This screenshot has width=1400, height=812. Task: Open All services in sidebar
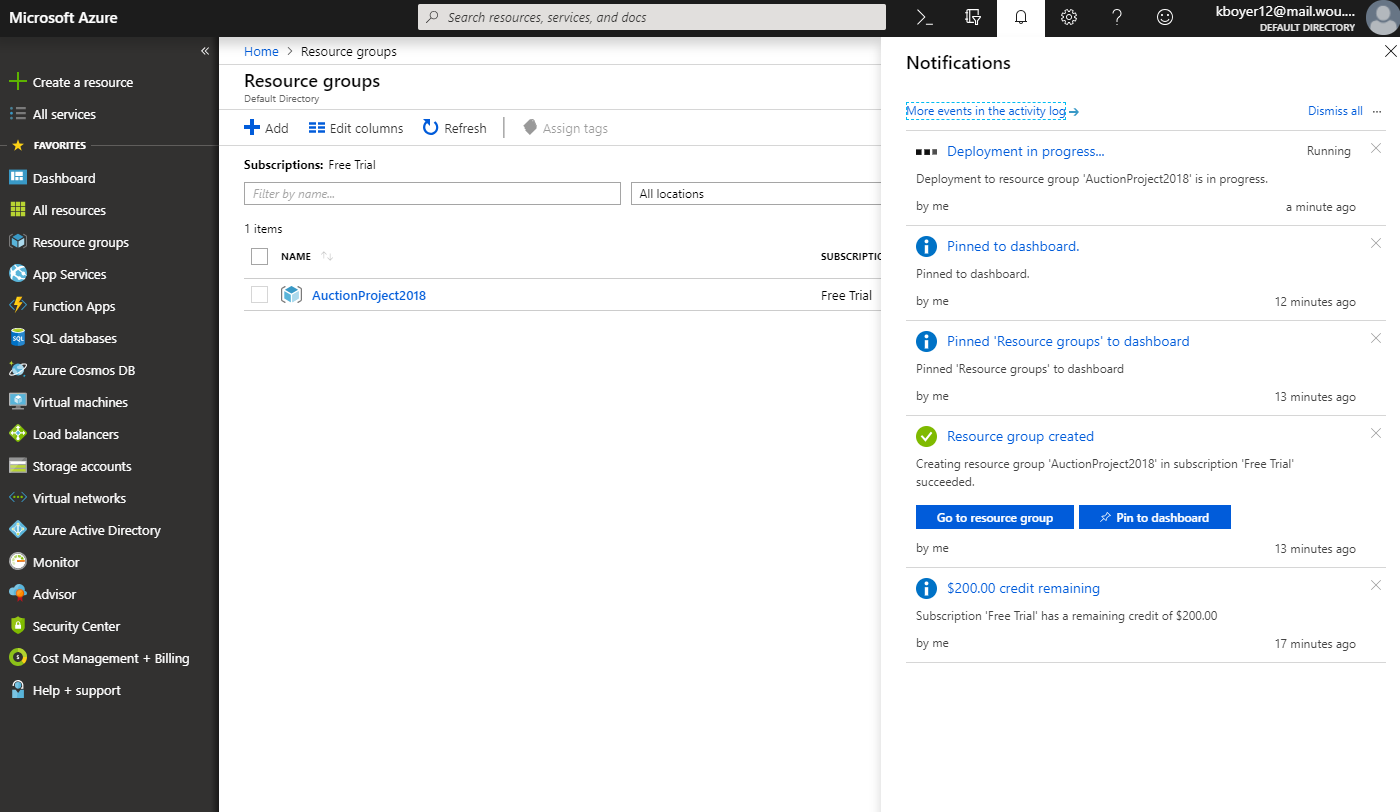(x=64, y=114)
